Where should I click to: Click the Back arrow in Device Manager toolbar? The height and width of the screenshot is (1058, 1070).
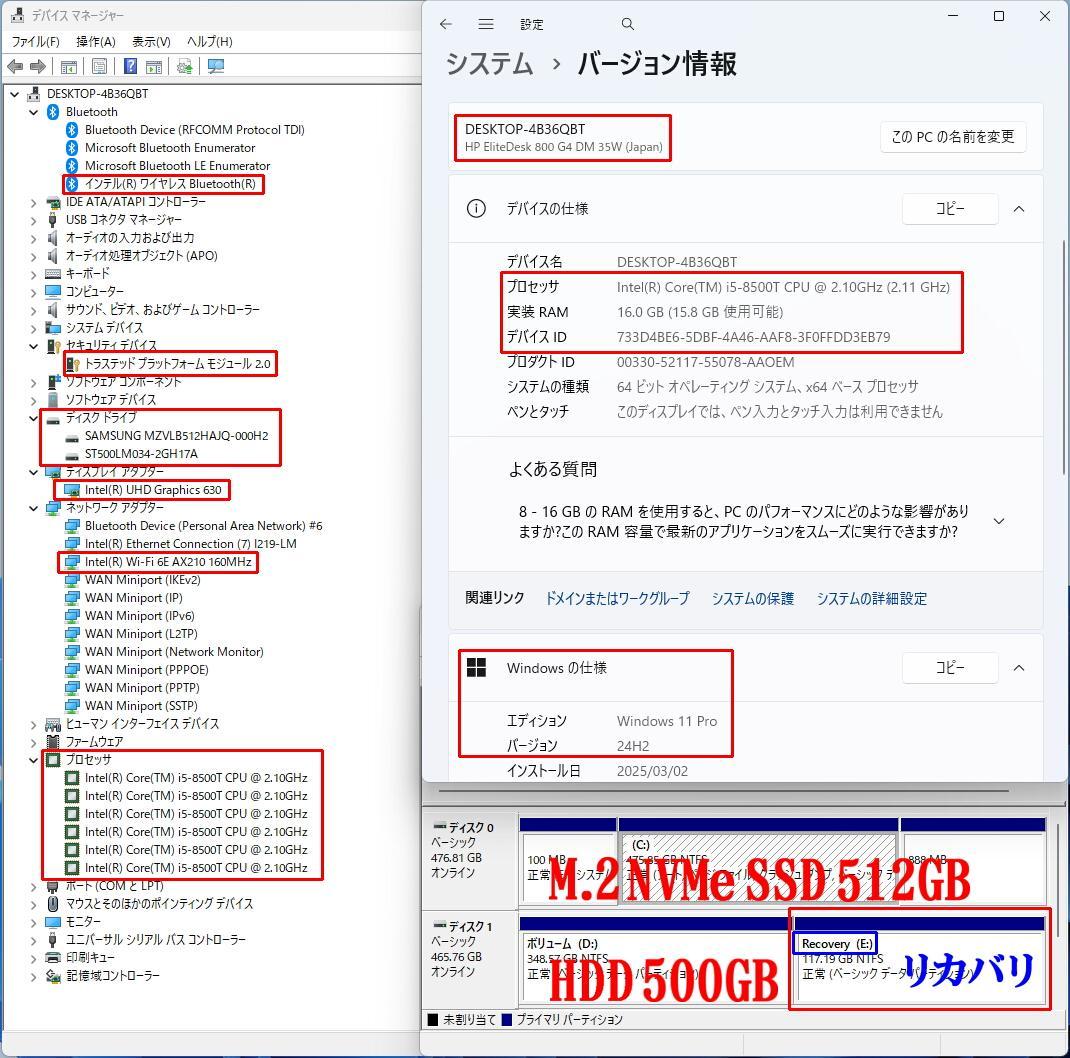coord(15,66)
